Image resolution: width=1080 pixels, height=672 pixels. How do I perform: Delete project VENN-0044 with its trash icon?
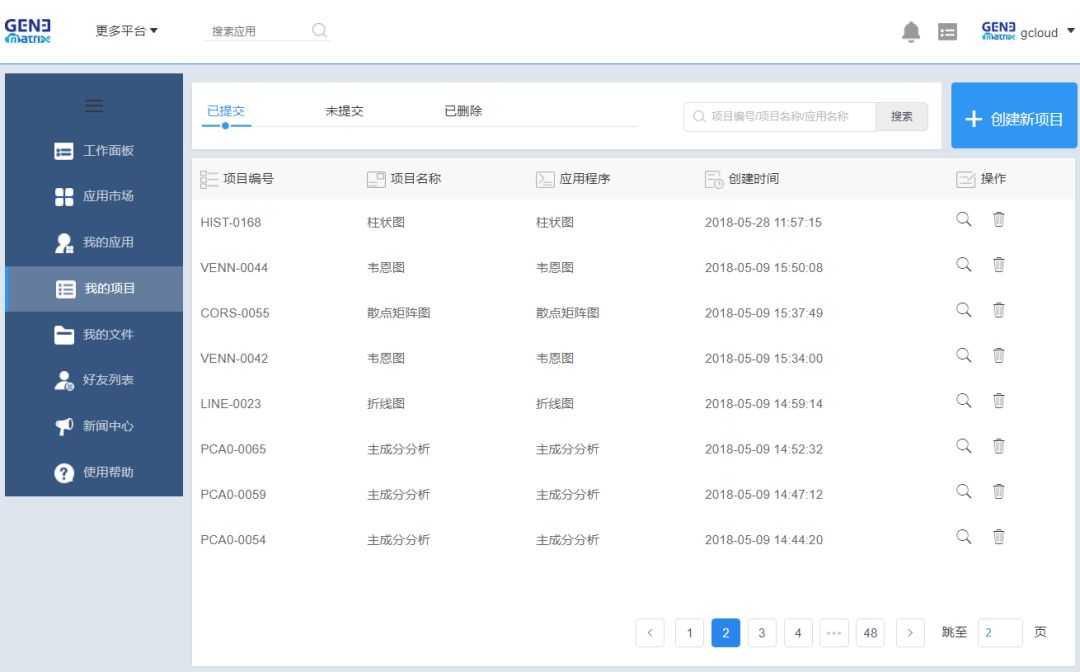tap(998, 265)
